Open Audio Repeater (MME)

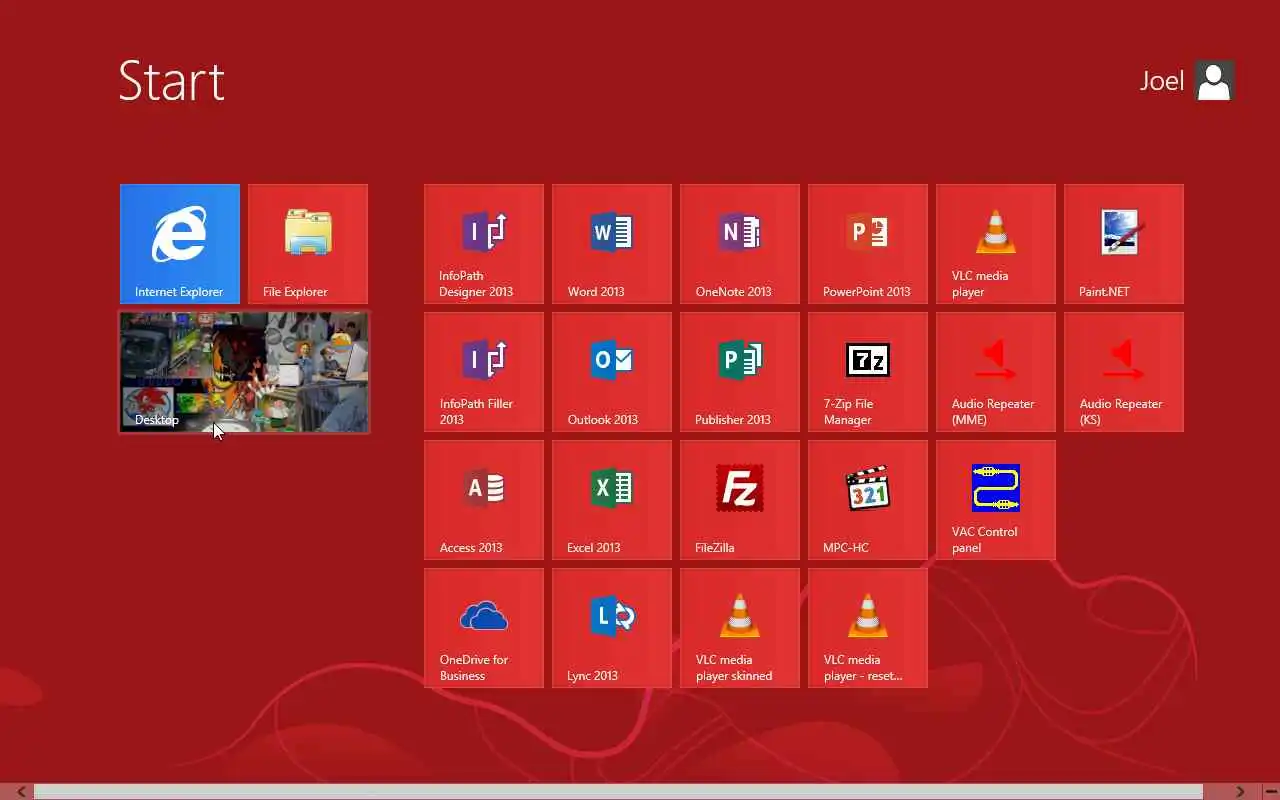(x=996, y=372)
